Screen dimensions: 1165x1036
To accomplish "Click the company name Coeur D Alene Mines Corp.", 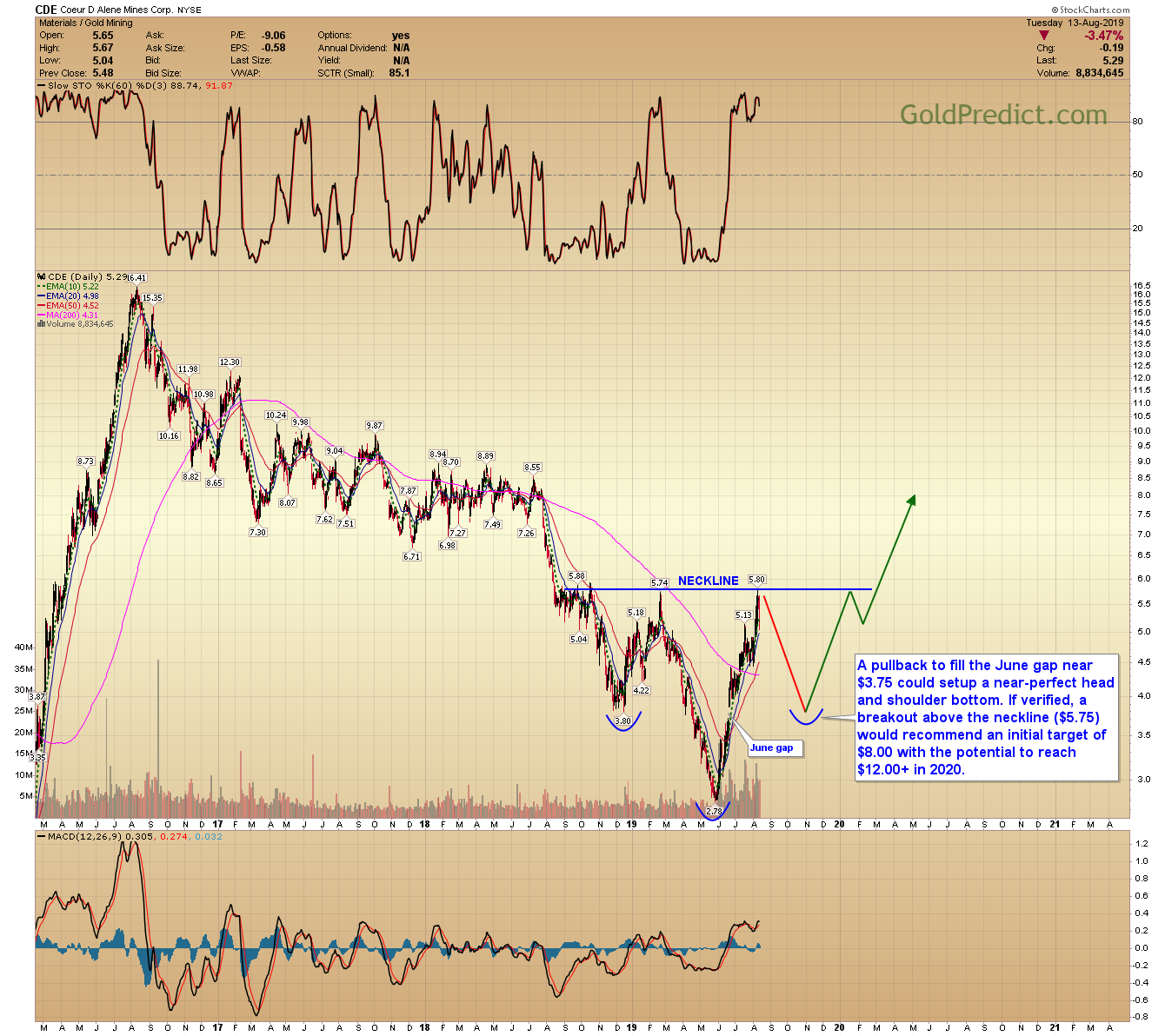I will pos(117,10).
